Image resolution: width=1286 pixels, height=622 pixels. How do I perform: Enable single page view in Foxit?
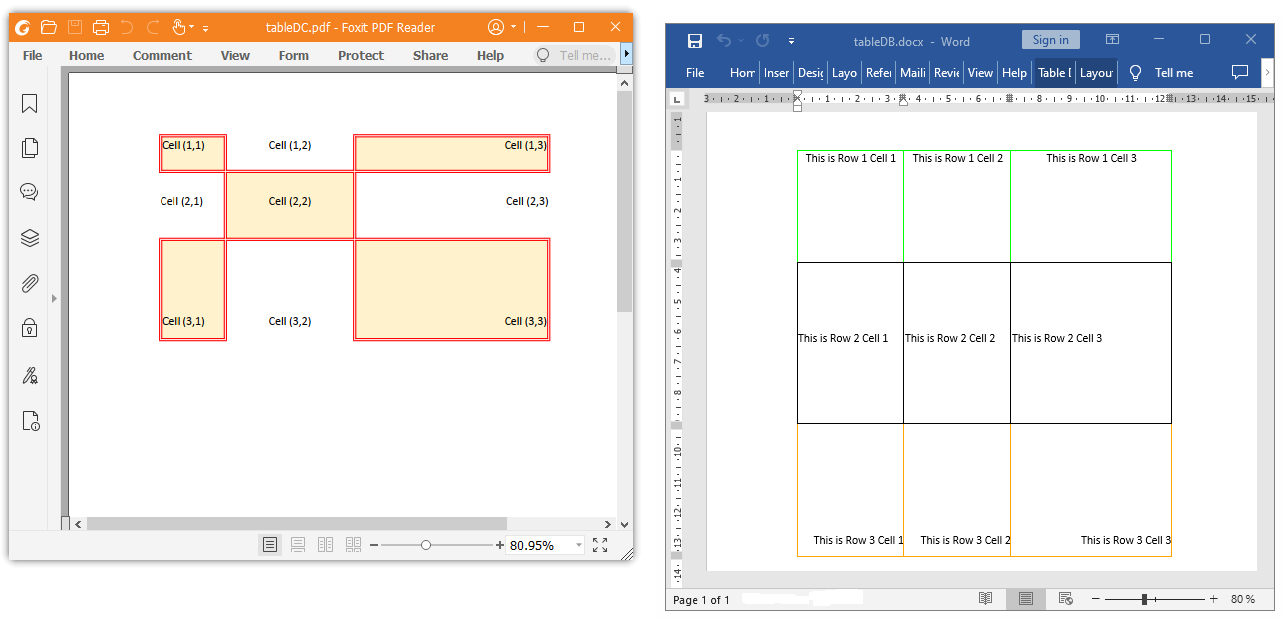(x=270, y=545)
